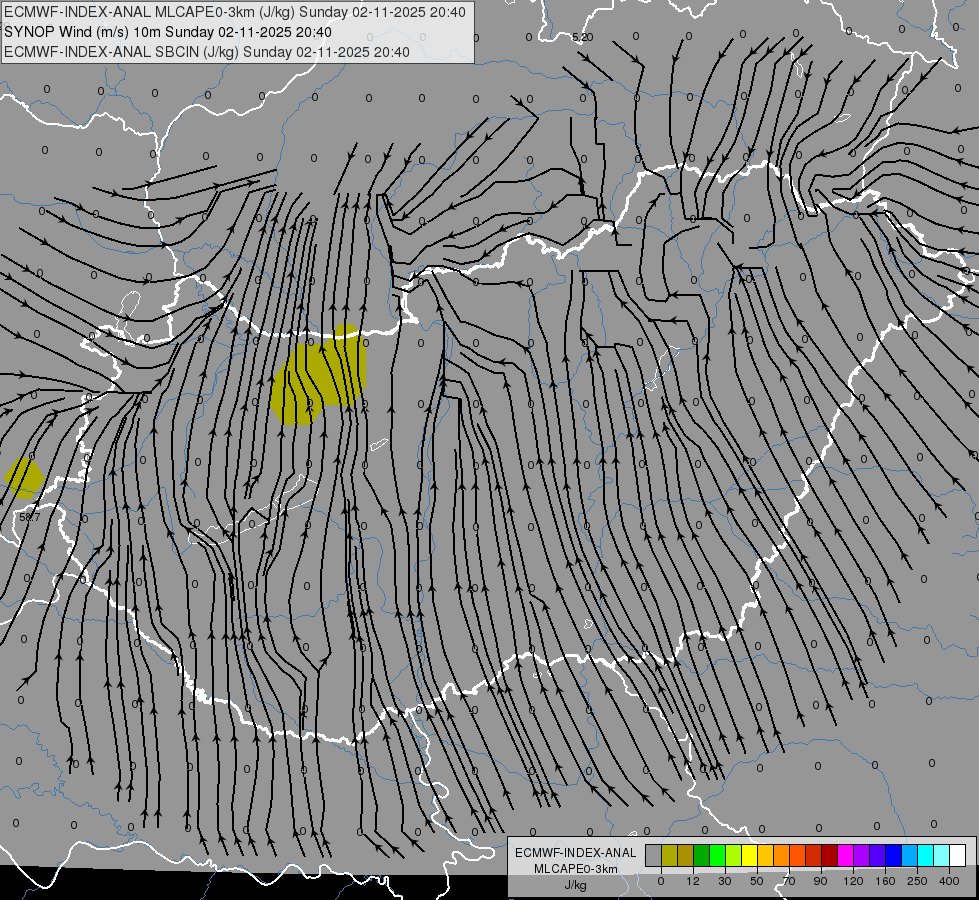The width and height of the screenshot is (979, 900).
Task: Click the deep blue legend swatch
Action: [x=893, y=855]
